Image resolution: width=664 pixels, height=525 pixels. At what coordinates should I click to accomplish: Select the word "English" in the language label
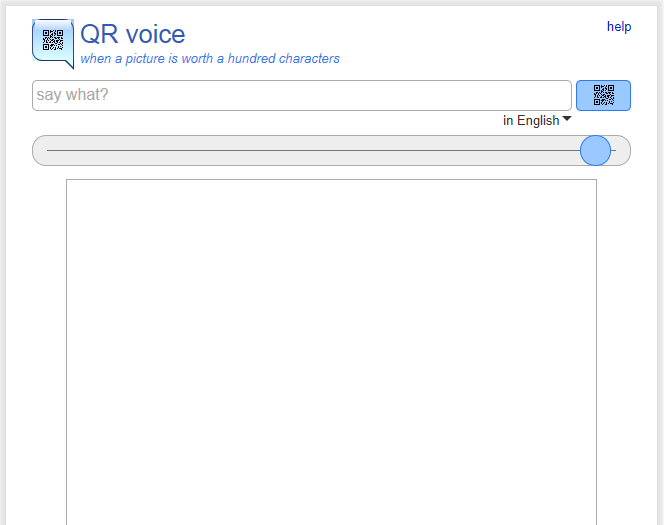tap(538, 120)
